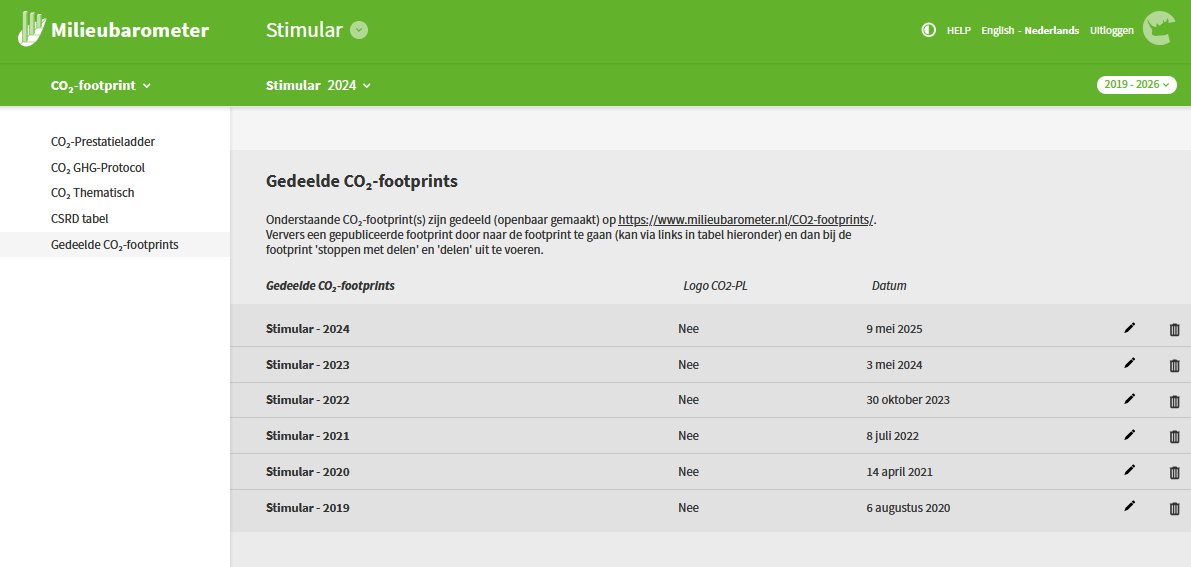The width and height of the screenshot is (1191, 567).
Task: Open the user profile avatar
Action: pos(1159,29)
